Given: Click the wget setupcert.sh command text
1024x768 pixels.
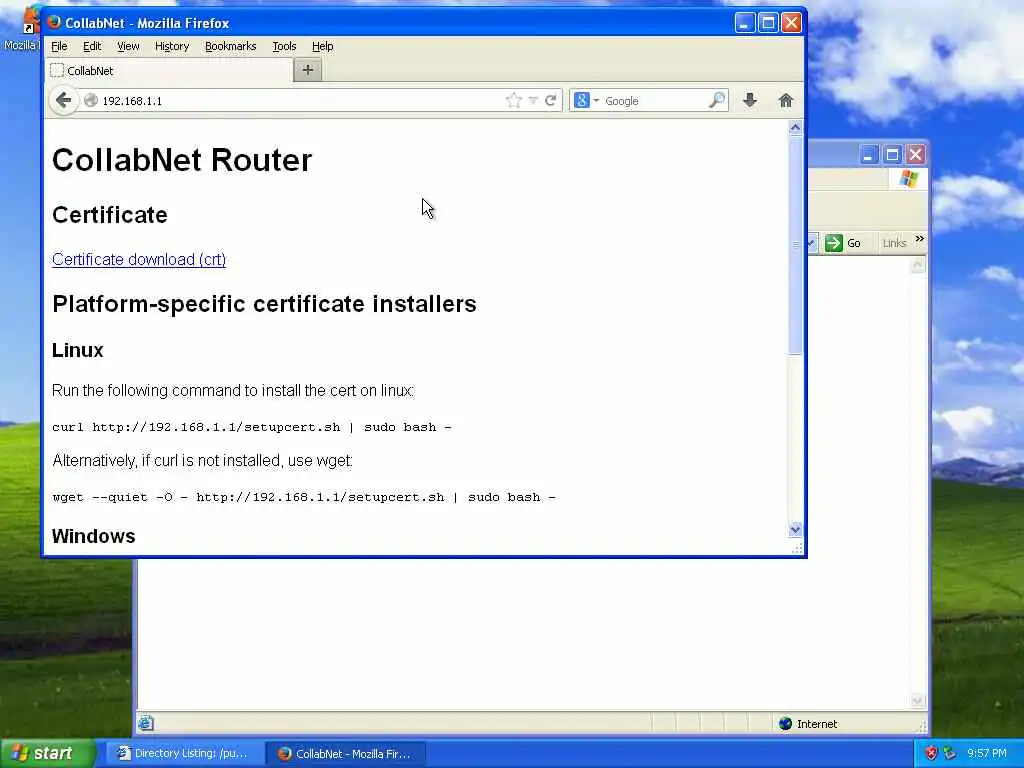Looking at the screenshot, I should tap(304, 497).
